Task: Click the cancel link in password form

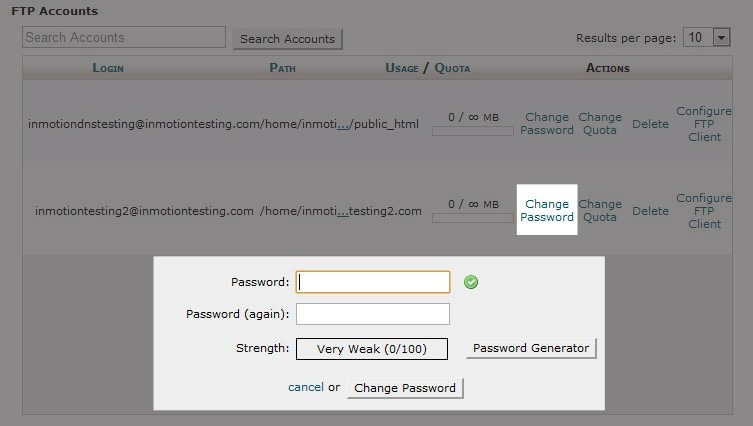Action: [x=305, y=387]
